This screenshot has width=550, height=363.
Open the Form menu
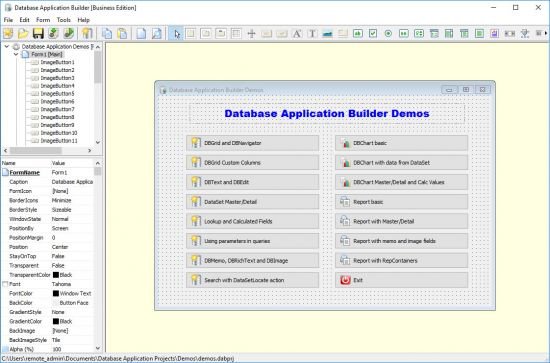[x=43, y=20]
